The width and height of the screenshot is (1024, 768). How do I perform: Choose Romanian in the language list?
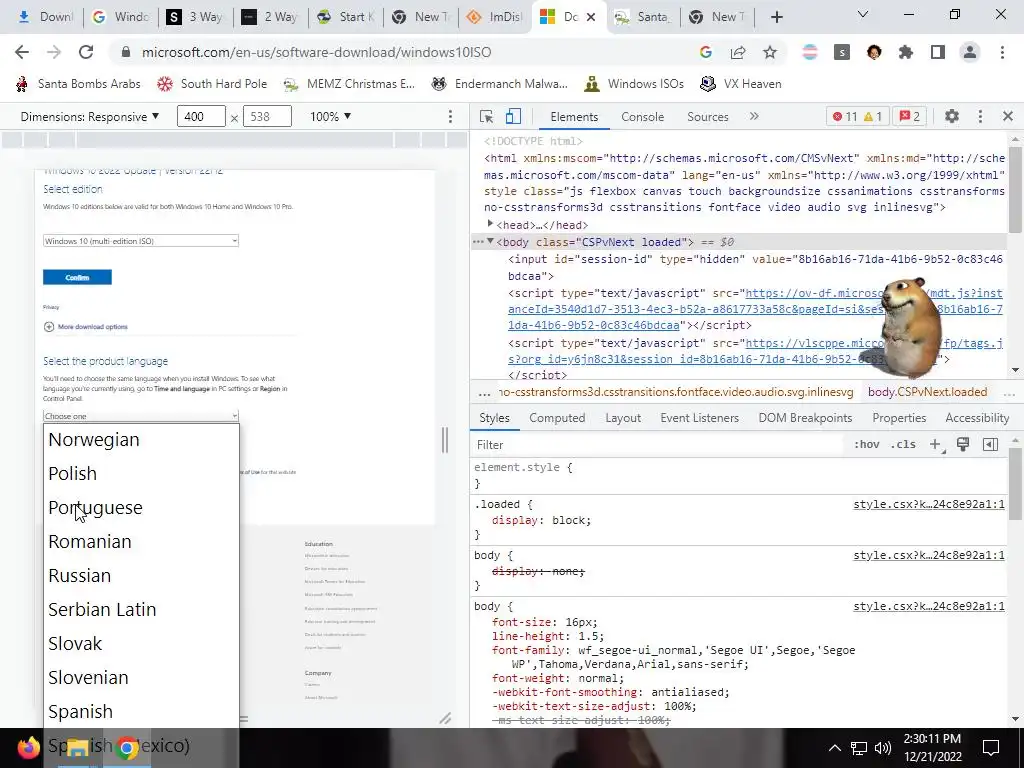(141, 541)
